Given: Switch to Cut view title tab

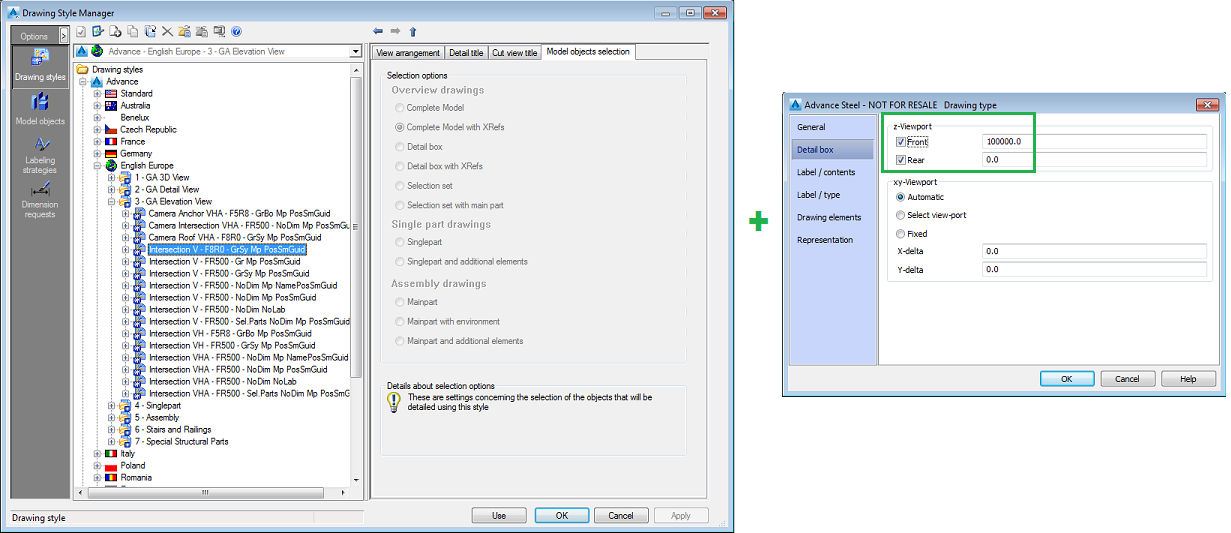Looking at the screenshot, I should pyautogui.click(x=515, y=52).
